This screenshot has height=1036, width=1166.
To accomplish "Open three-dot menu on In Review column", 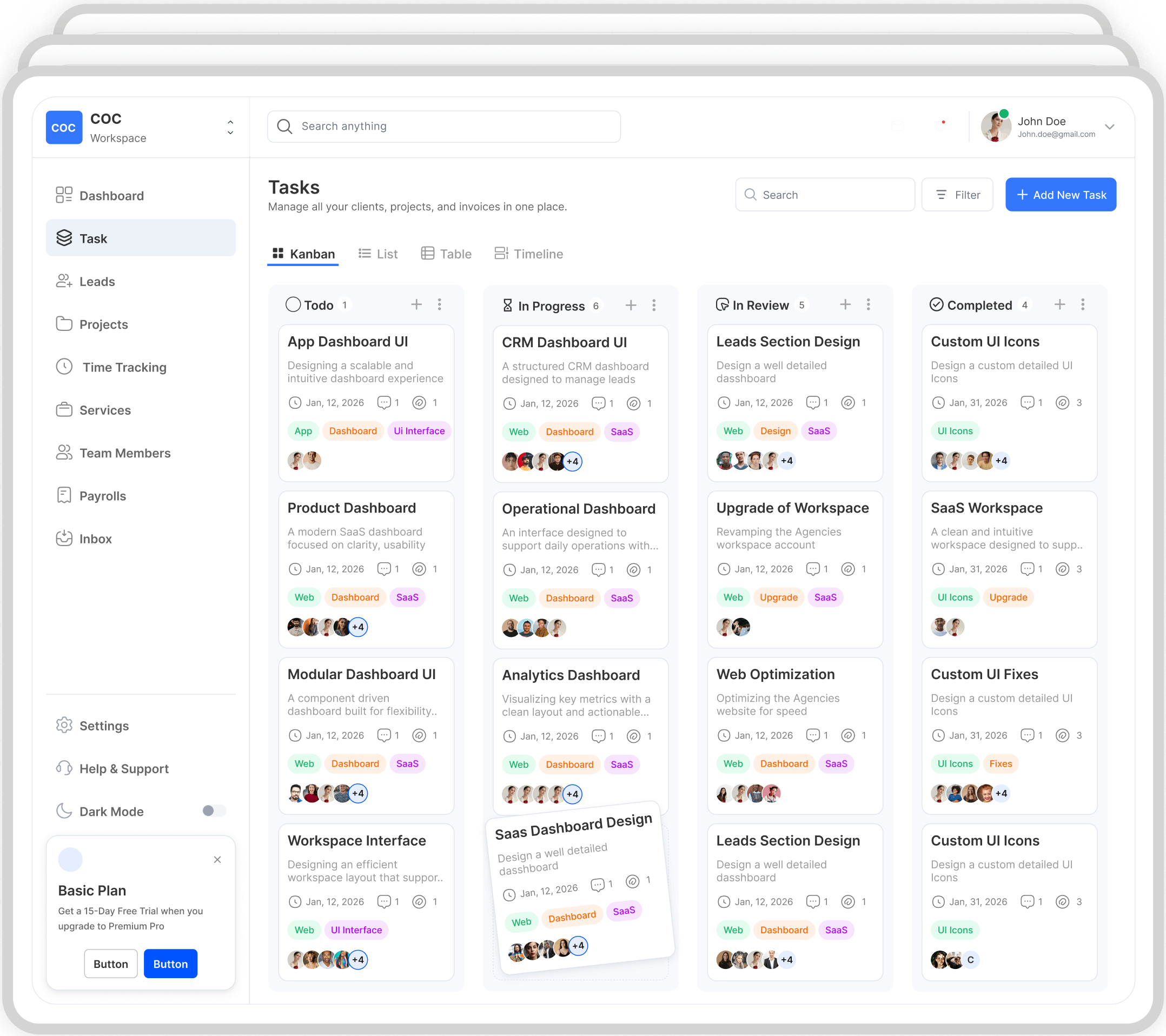I will [868, 304].
